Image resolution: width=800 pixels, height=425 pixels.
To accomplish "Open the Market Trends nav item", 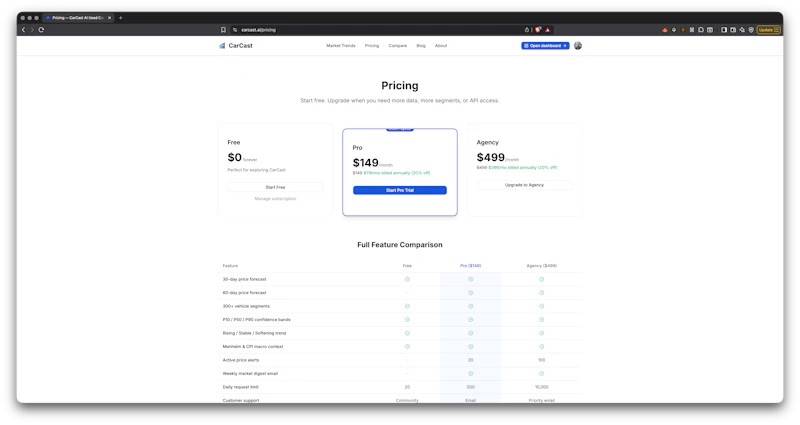I will [341, 46].
